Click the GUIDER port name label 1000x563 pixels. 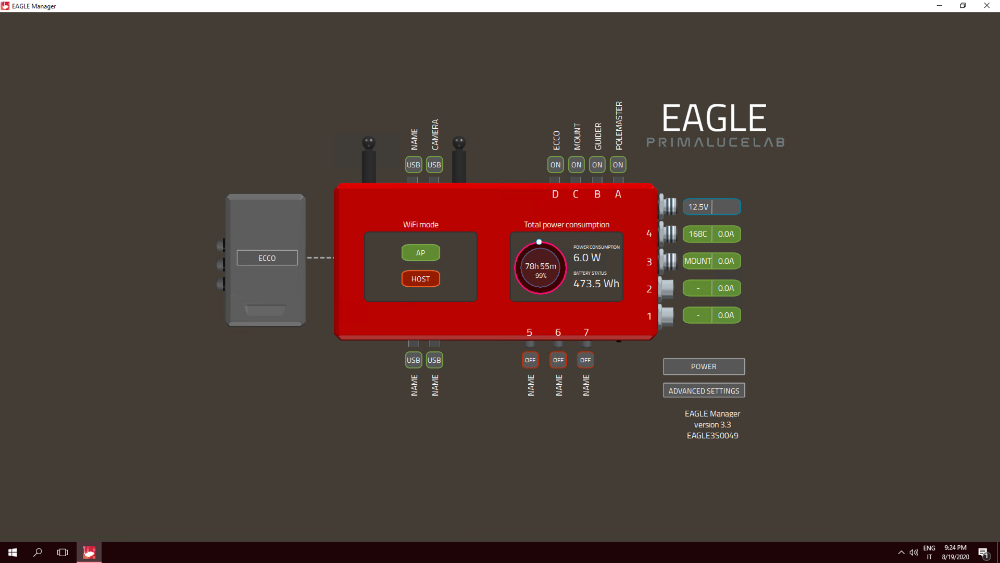pyautogui.click(x=598, y=136)
